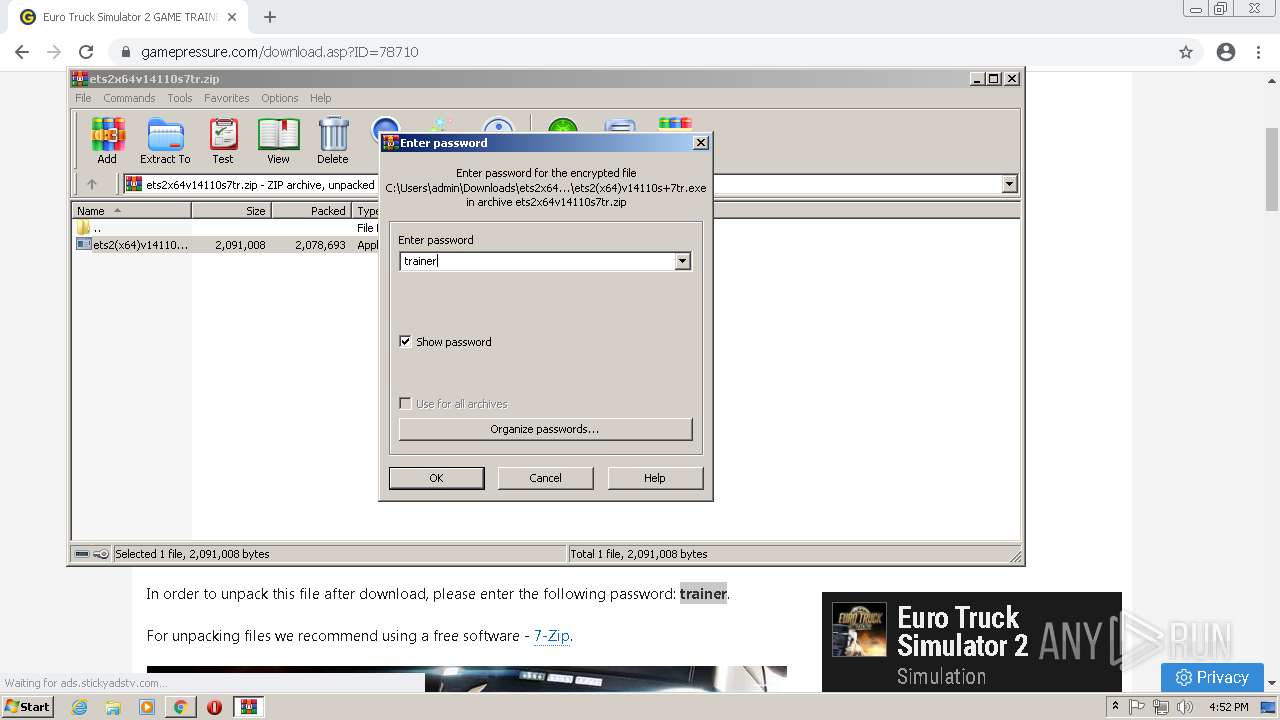
Task: Close the Enter password dialog with X
Action: tap(701, 143)
